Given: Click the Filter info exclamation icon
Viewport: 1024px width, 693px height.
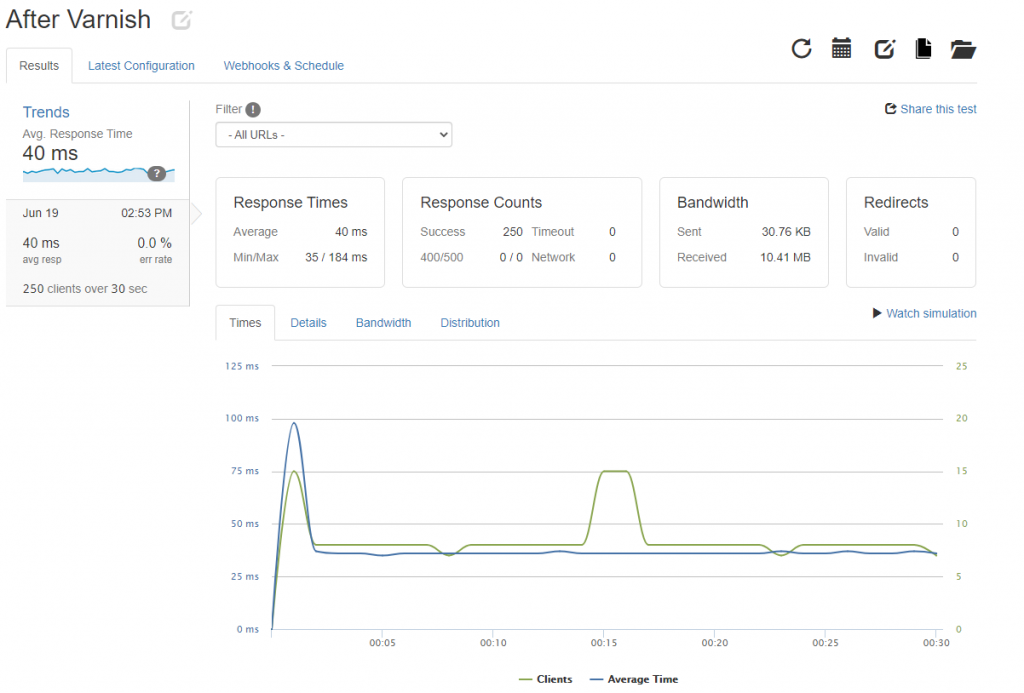Looking at the screenshot, I should 253,110.
